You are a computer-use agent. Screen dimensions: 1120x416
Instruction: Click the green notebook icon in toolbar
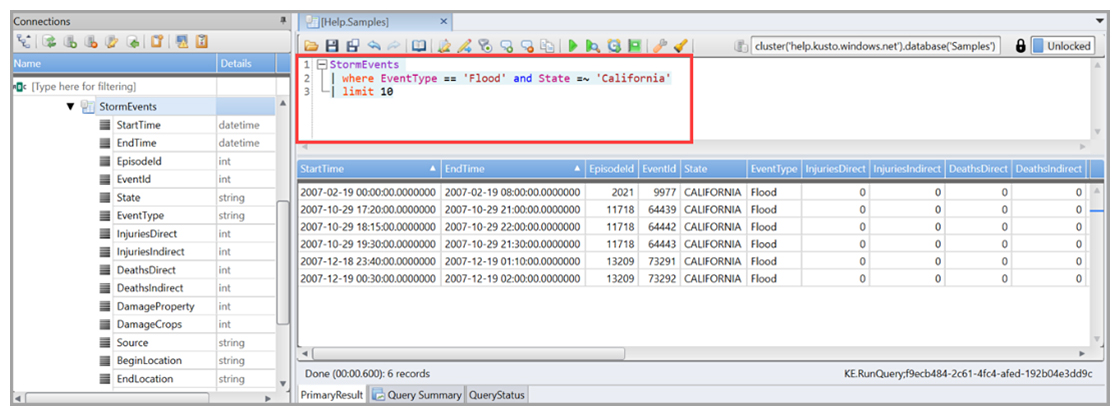(x=634, y=46)
